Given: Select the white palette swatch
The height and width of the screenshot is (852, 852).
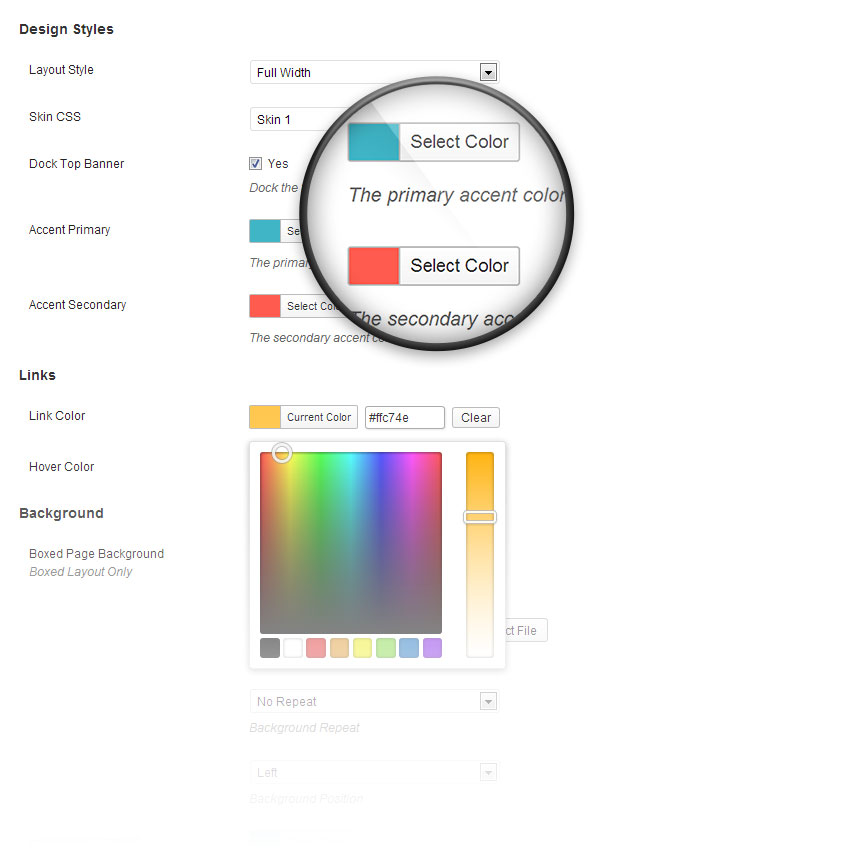Looking at the screenshot, I should coord(293,648).
